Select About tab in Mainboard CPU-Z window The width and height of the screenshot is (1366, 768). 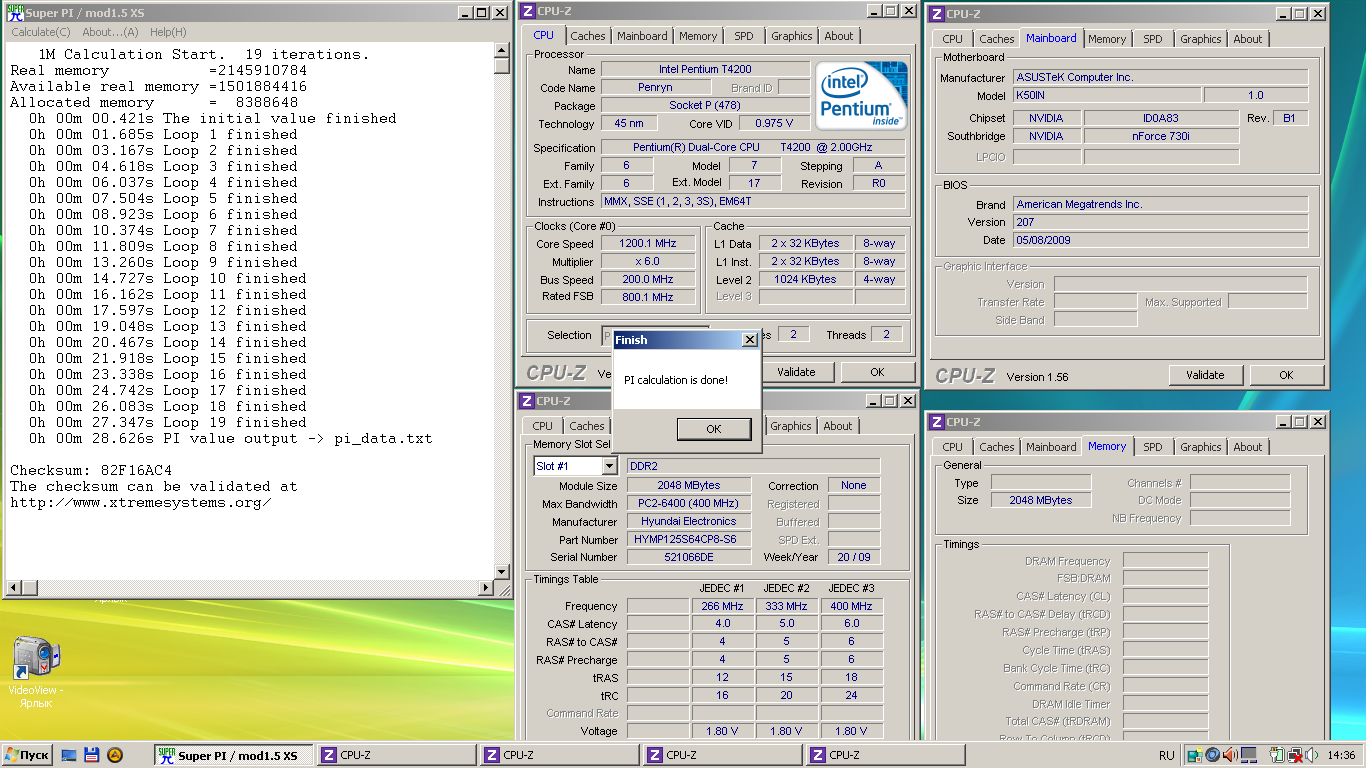(x=1248, y=39)
